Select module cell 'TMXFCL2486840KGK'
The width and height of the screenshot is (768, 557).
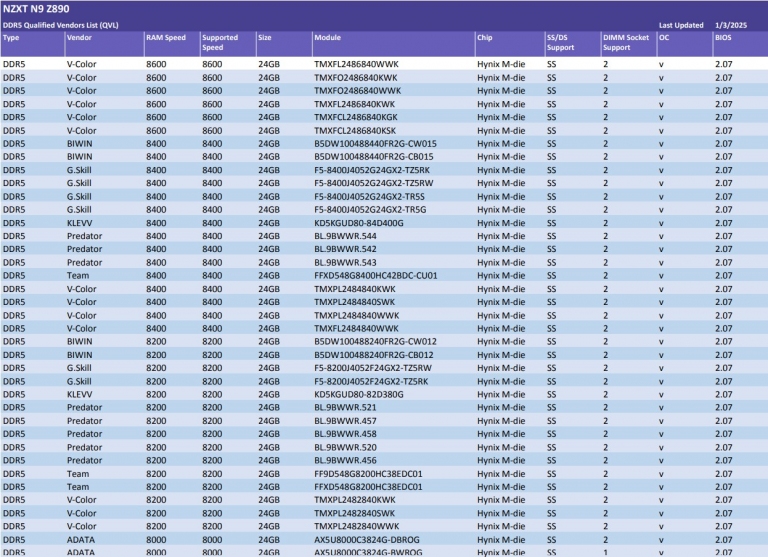coord(356,117)
